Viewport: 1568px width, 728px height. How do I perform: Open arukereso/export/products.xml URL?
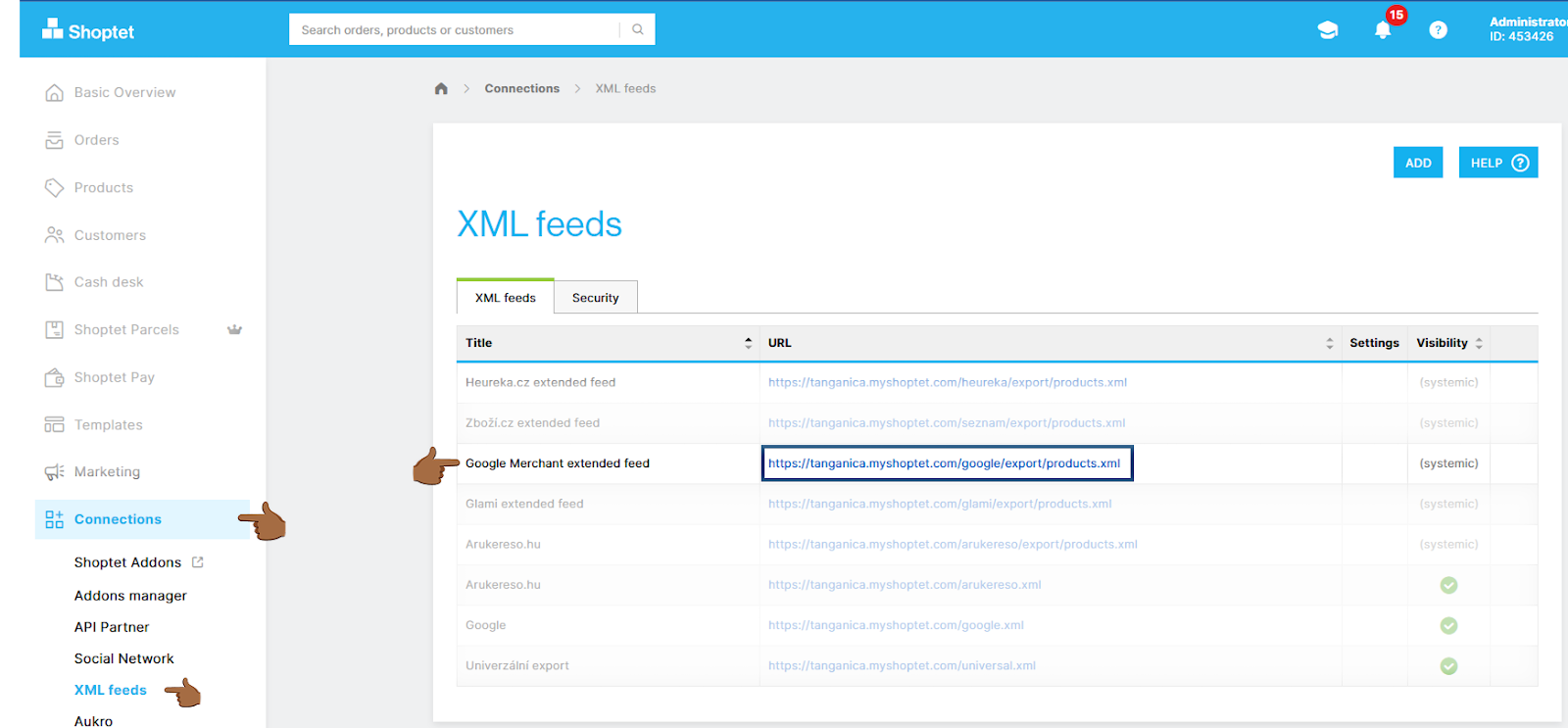[953, 545]
